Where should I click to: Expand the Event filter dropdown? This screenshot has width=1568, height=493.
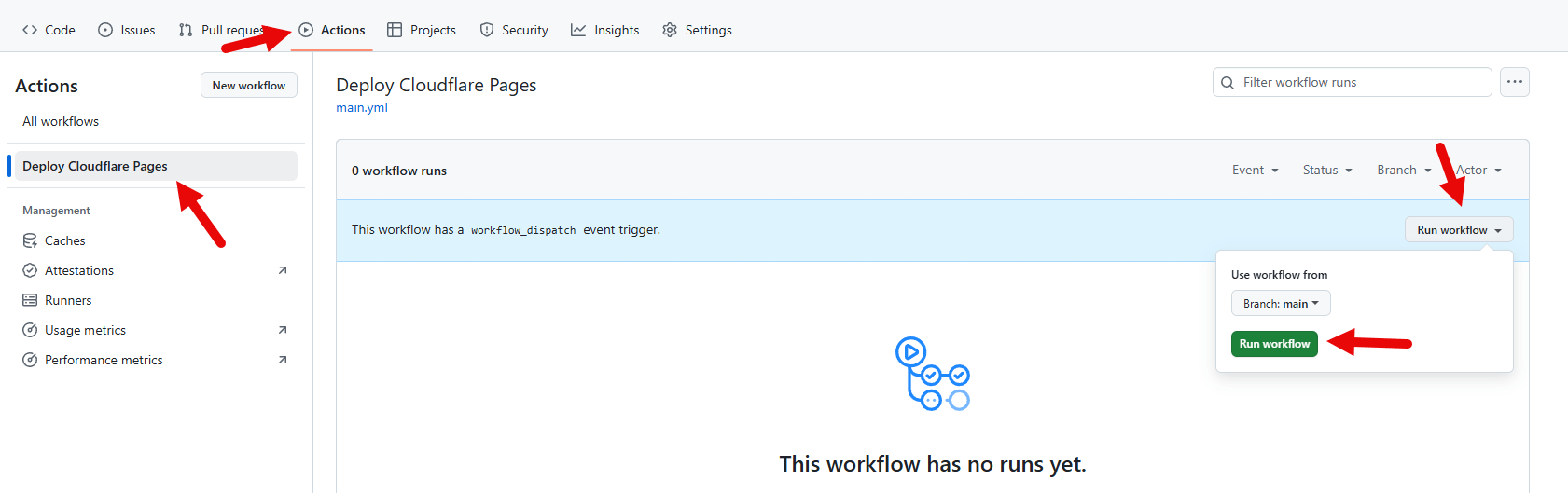click(x=1256, y=170)
